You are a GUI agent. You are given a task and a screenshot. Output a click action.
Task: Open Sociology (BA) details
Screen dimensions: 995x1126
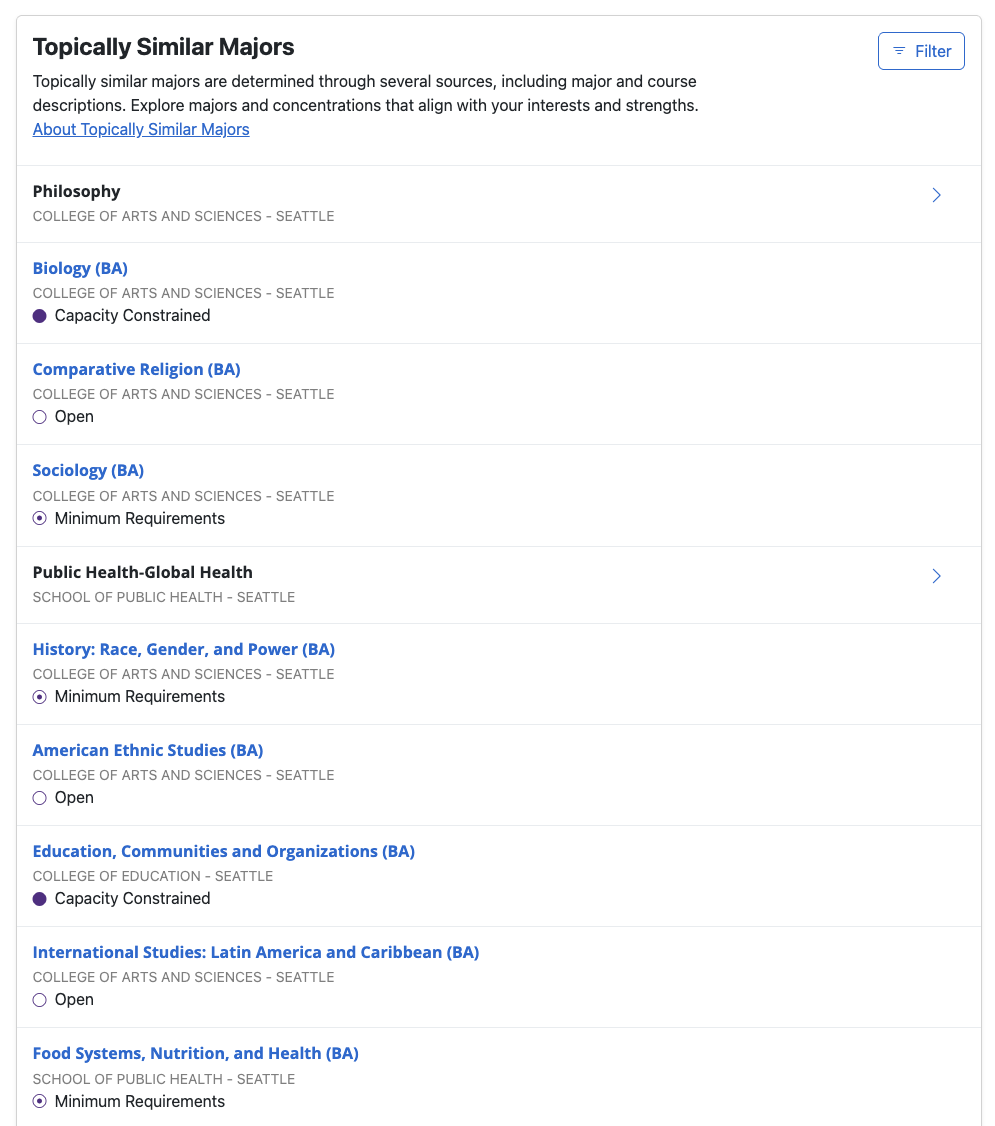click(x=88, y=470)
